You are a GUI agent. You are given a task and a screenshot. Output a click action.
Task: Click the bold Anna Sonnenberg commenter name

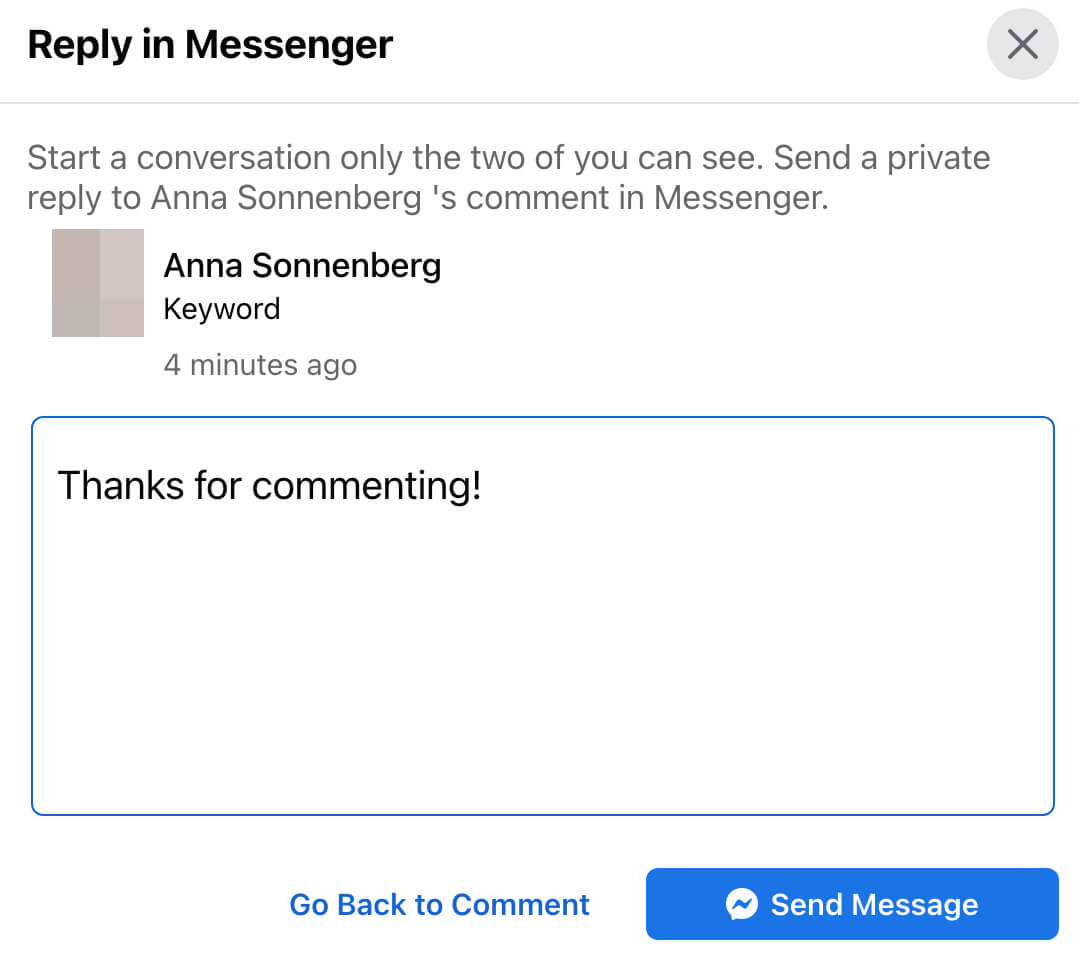(302, 266)
